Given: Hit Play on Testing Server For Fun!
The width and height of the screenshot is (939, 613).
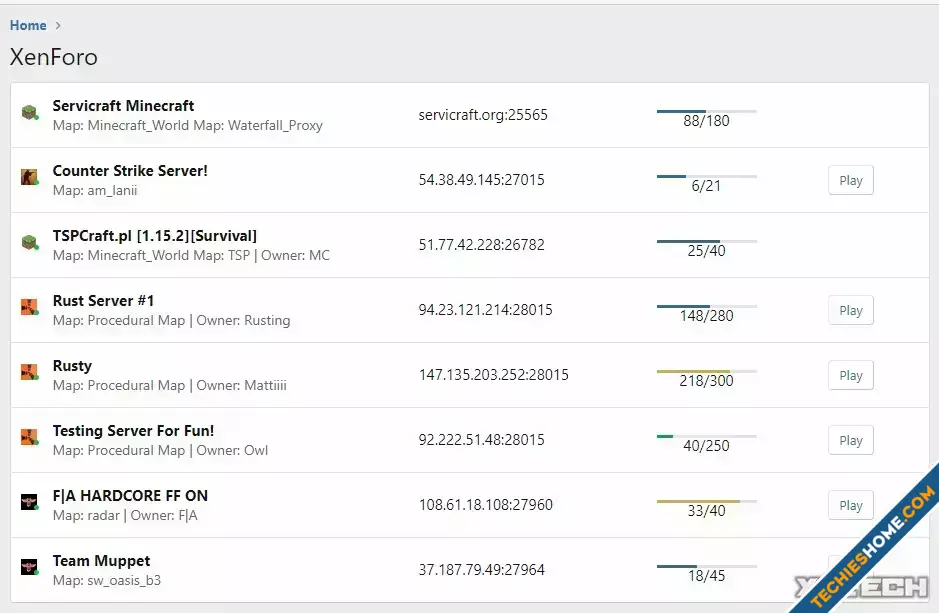Looking at the screenshot, I should 850,440.
